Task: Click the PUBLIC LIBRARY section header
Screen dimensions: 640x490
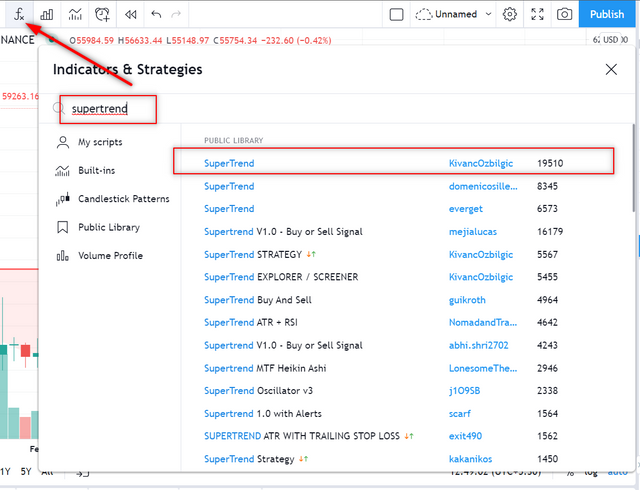Action: (x=233, y=140)
